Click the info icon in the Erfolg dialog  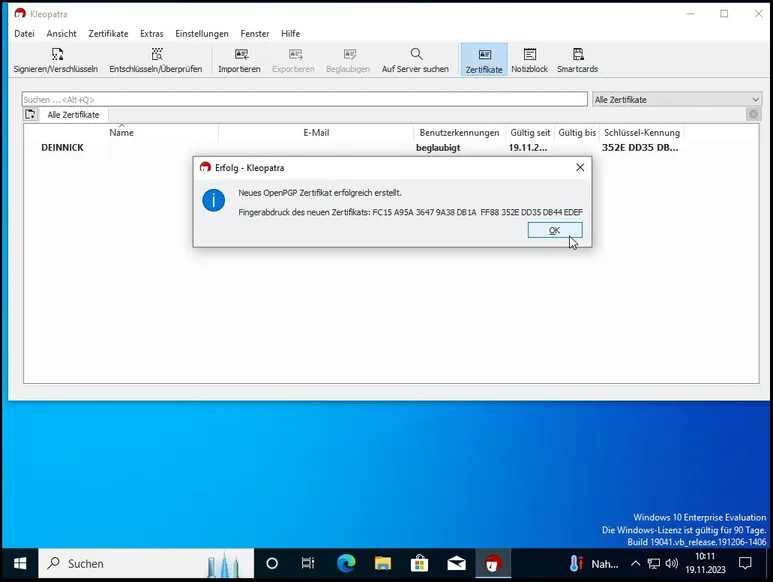click(x=213, y=200)
